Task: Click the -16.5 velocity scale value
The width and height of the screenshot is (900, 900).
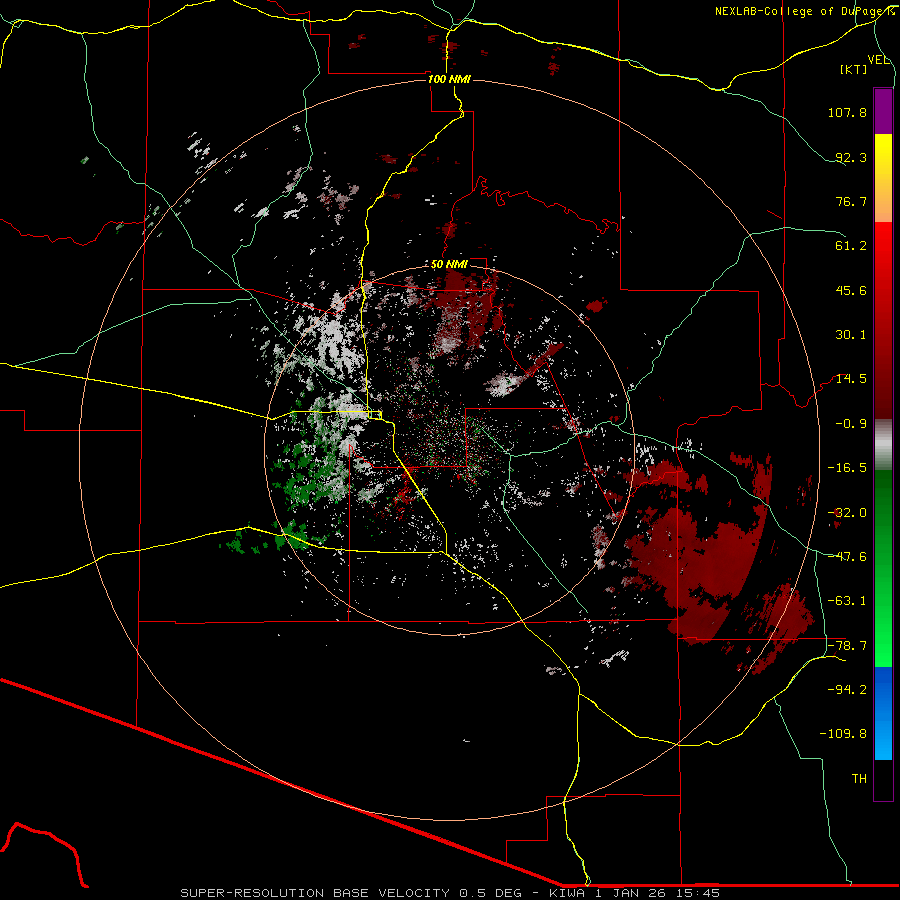Action: pyautogui.click(x=847, y=468)
